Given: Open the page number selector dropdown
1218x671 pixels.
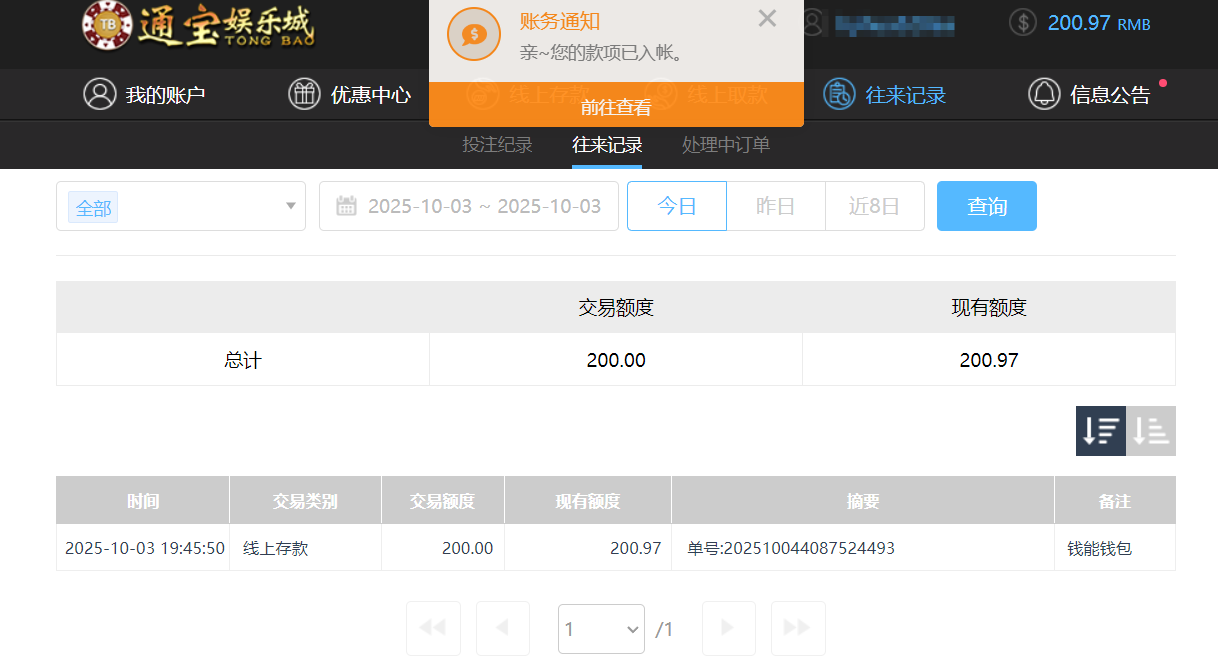Looking at the screenshot, I should pyautogui.click(x=601, y=628).
